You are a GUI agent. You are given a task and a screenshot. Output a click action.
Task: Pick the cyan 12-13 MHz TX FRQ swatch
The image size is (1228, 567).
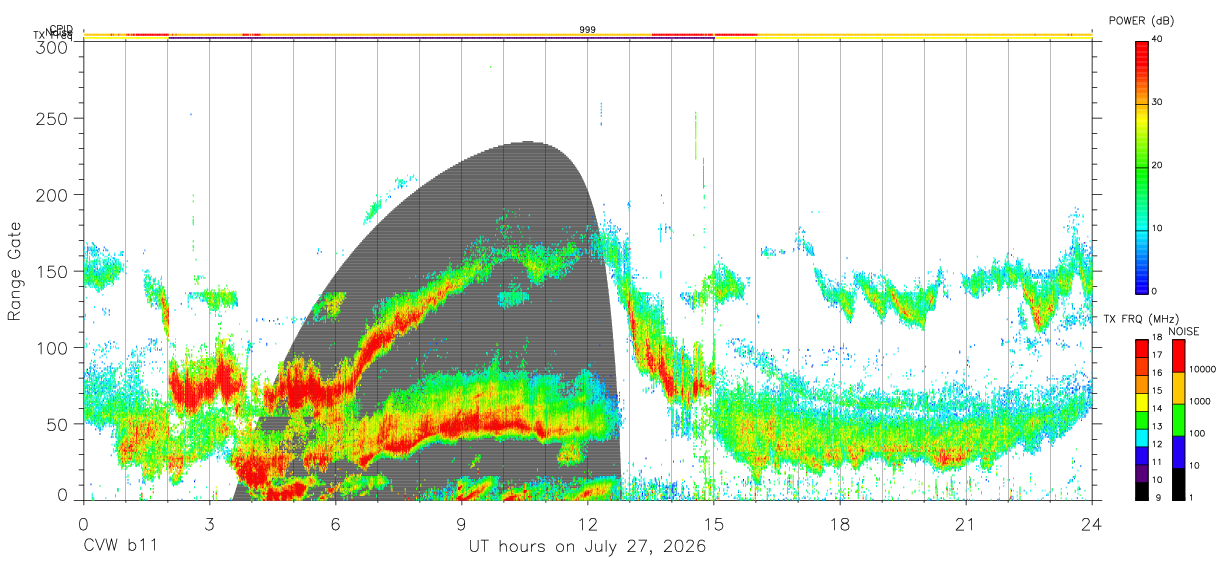pyautogui.click(x=1141, y=438)
